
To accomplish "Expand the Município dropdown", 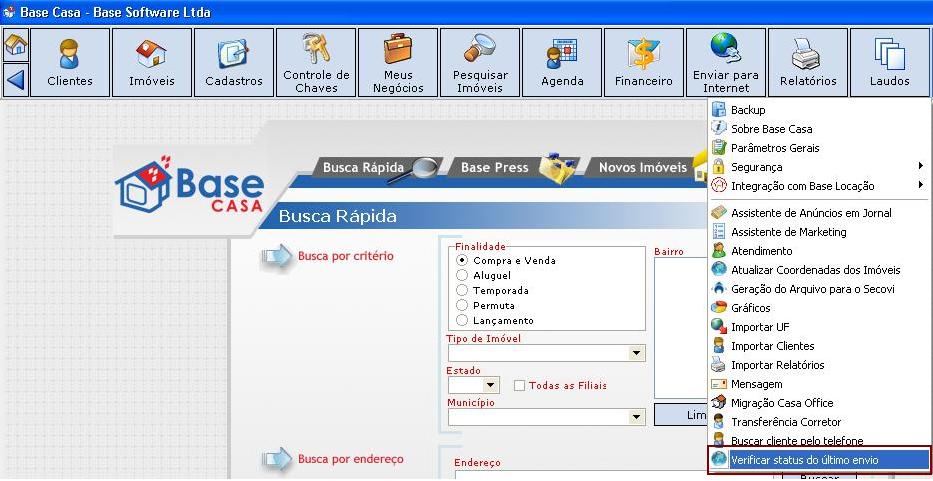I will pyautogui.click(x=637, y=417).
